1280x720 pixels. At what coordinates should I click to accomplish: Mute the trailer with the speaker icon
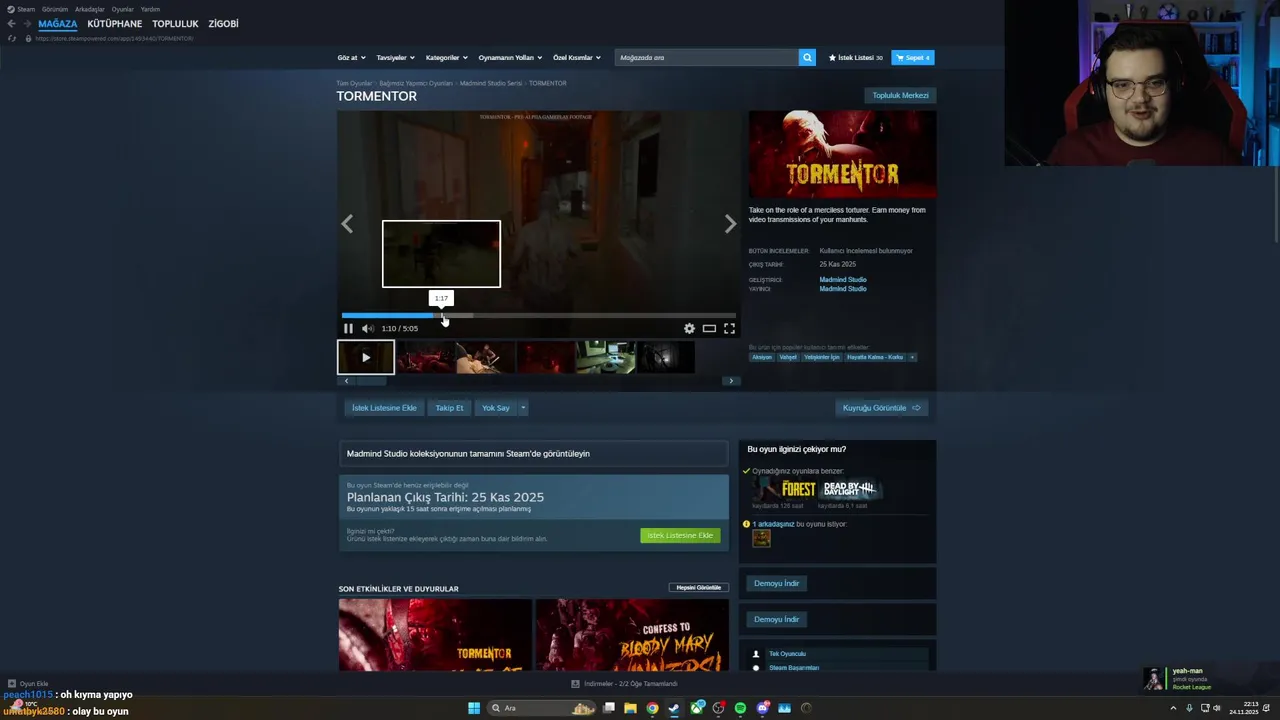[367, 328]
